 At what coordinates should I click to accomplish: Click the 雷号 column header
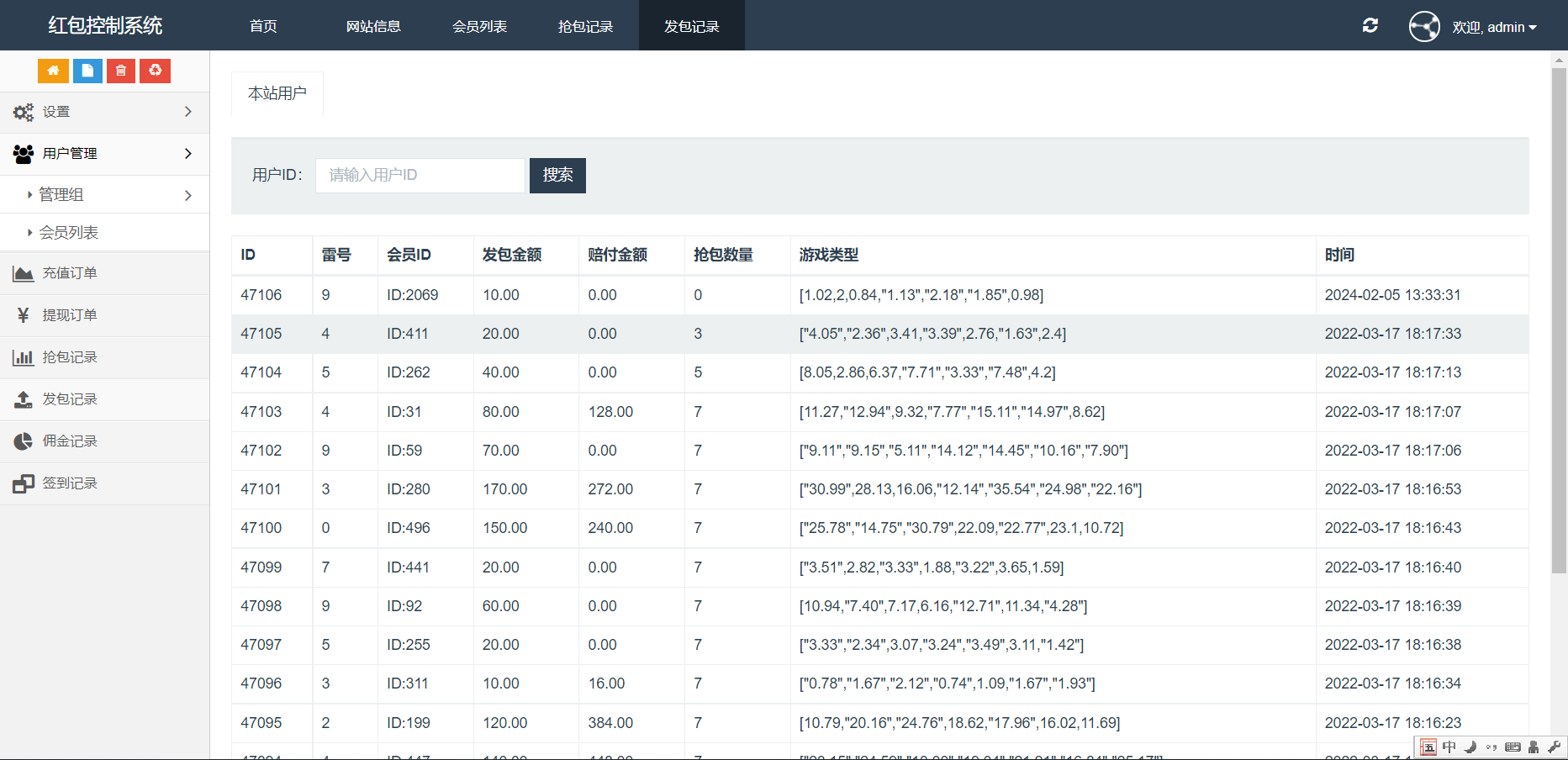point(336,255)
